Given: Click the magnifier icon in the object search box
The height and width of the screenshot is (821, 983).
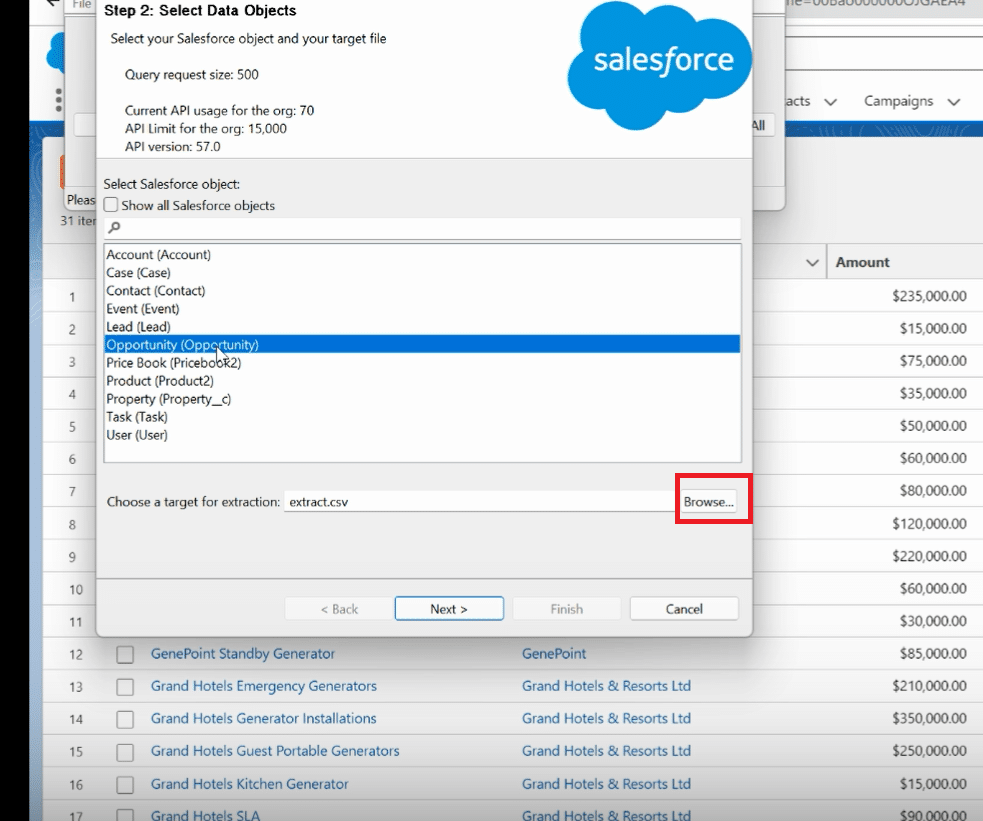Looking at the screenshot, I should click(x=113, y=228).
